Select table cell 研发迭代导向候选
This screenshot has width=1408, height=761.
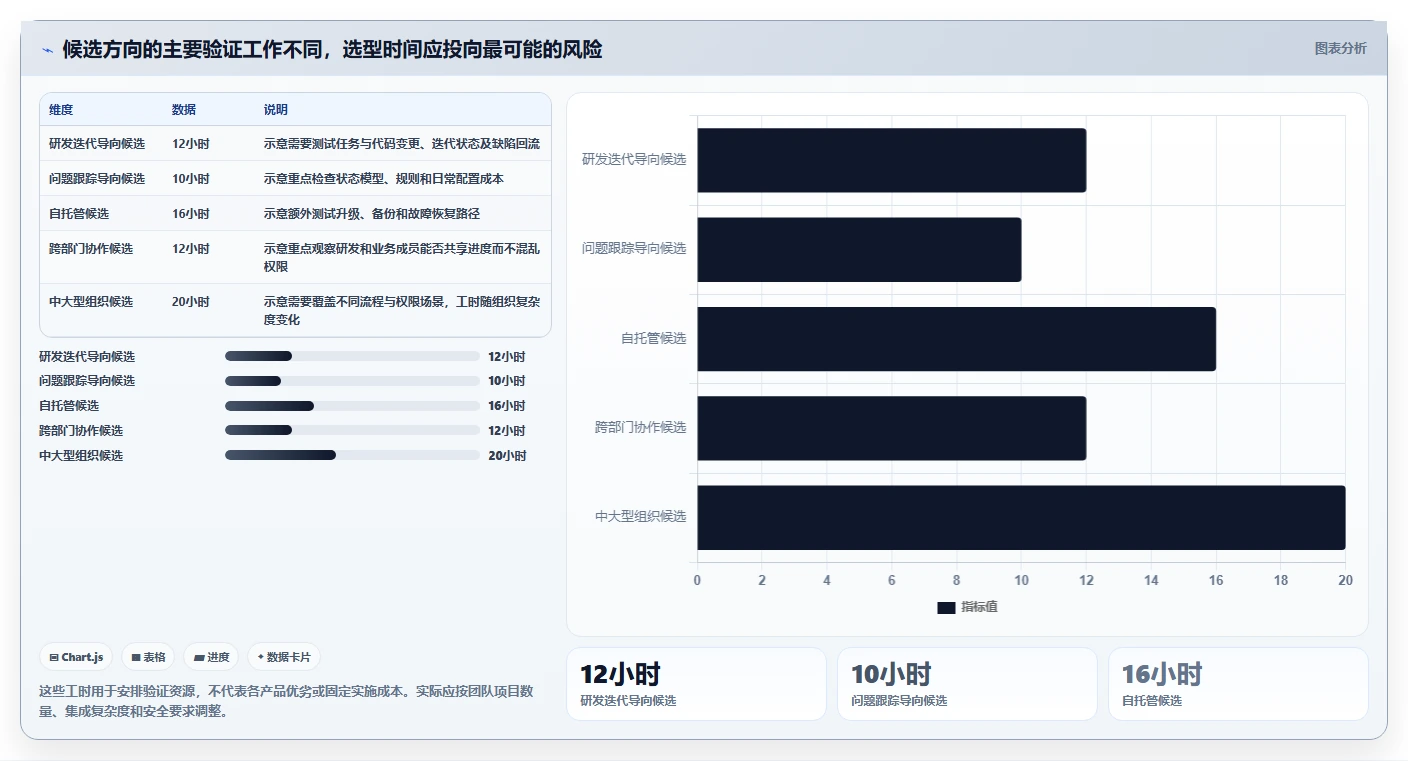tap(97, 144)
